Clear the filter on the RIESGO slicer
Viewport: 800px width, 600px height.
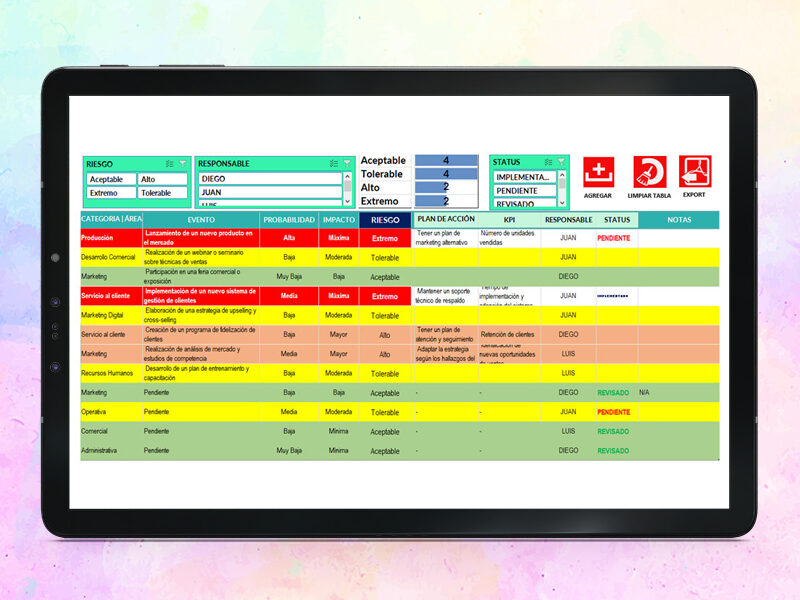click(x=182, y=164)
